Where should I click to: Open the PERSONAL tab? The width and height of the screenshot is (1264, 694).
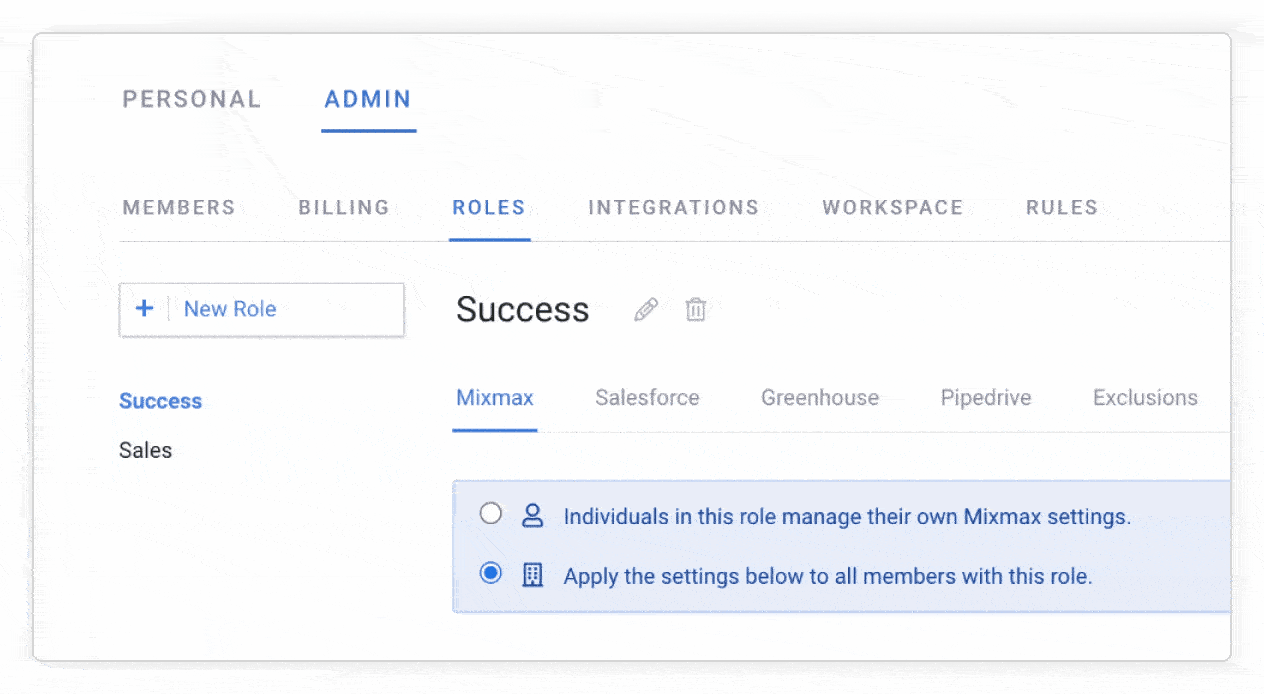(x=191, y=98)
